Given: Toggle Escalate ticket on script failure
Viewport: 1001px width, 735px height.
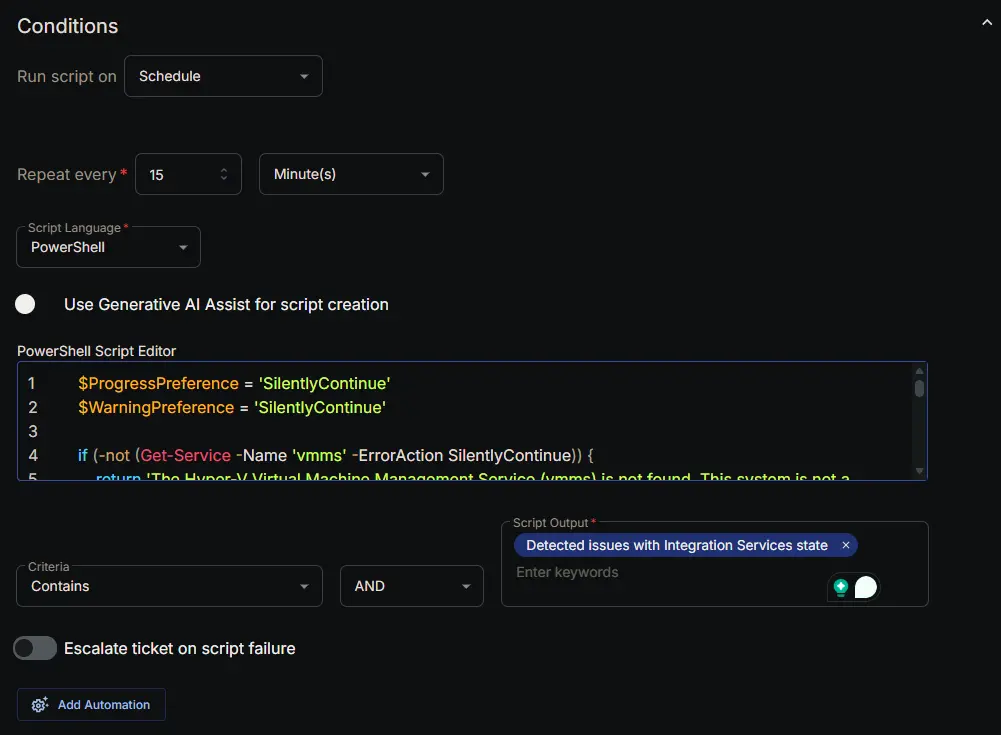Looking at the screenshot, I should click(x=35, y=649).
